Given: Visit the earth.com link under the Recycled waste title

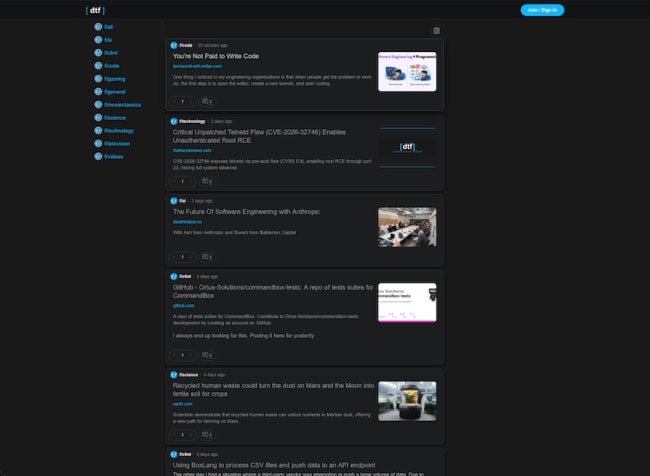Looking at the screenshot, I should pos(182,404).
